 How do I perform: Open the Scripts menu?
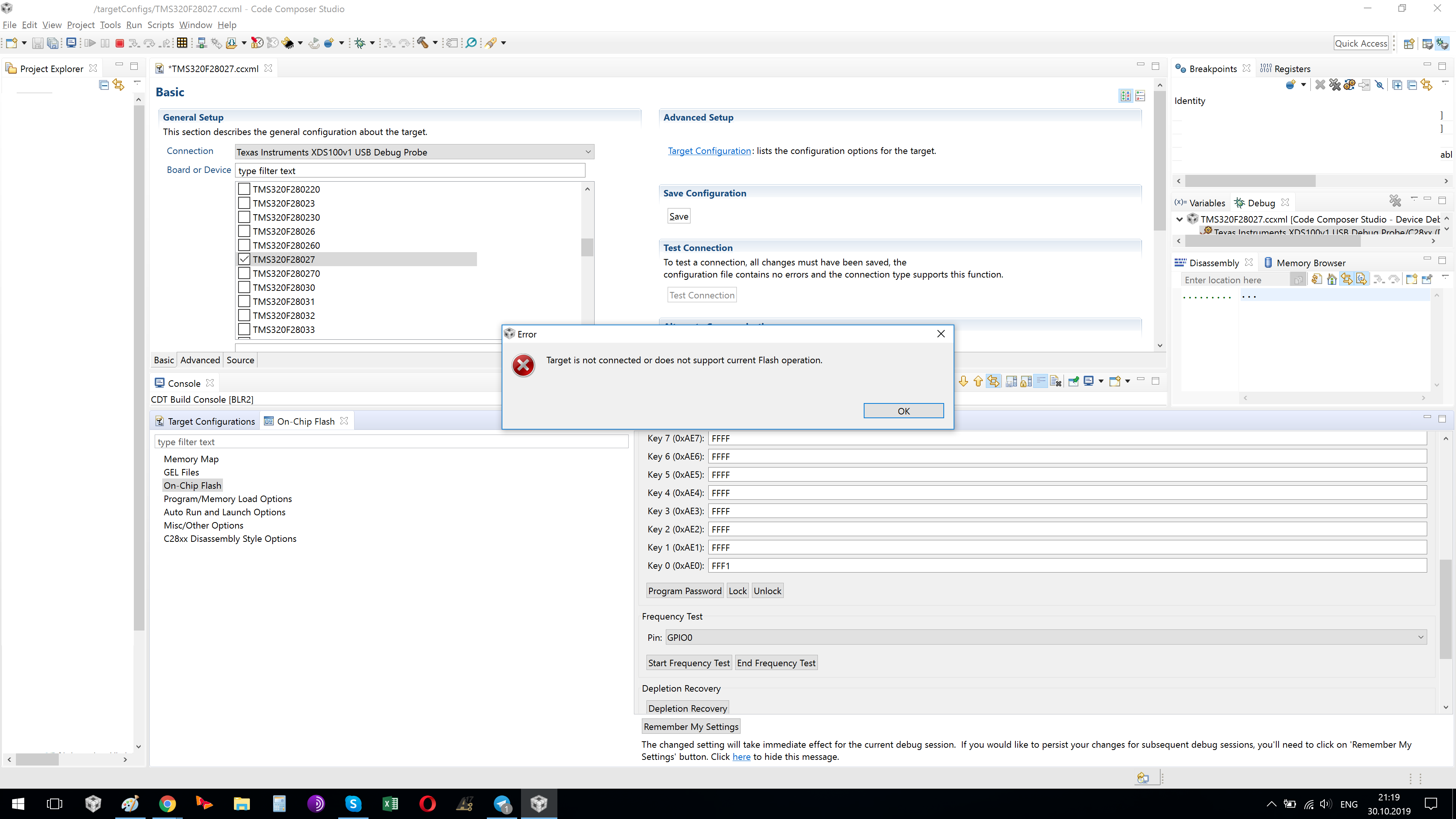pos(160,25)
